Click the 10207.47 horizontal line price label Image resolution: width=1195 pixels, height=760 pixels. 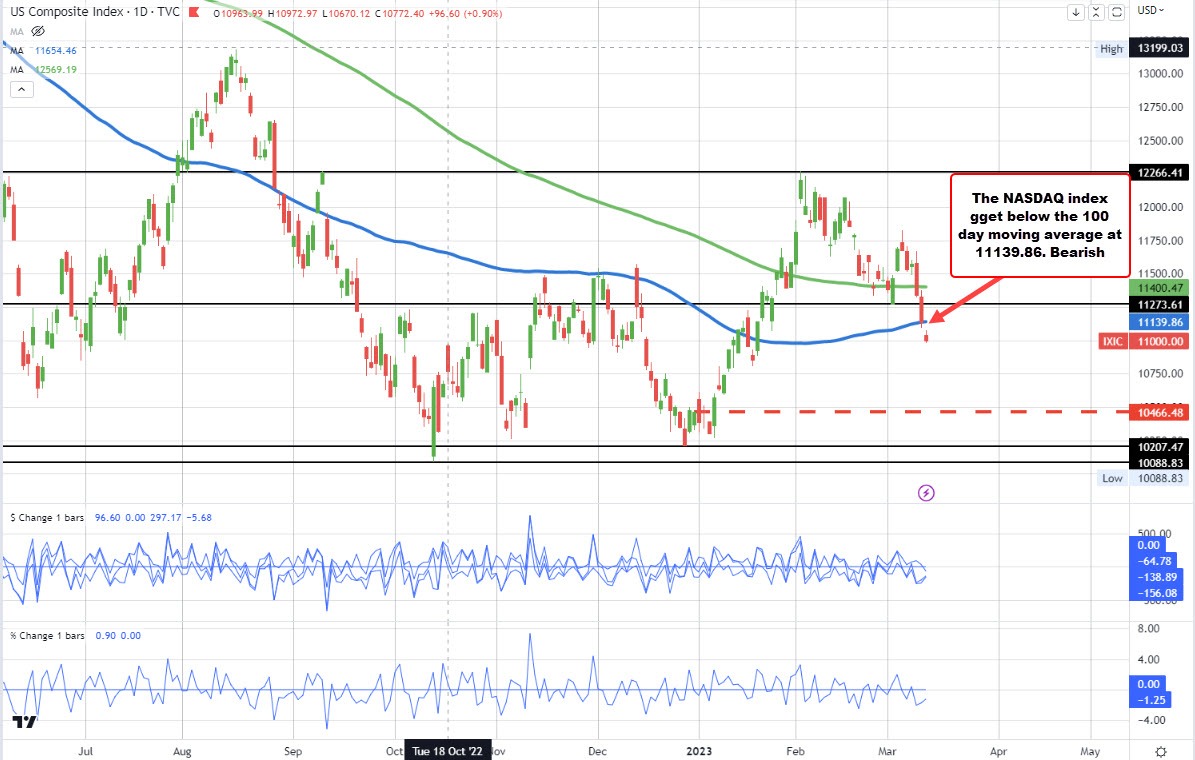(1158, 447)
